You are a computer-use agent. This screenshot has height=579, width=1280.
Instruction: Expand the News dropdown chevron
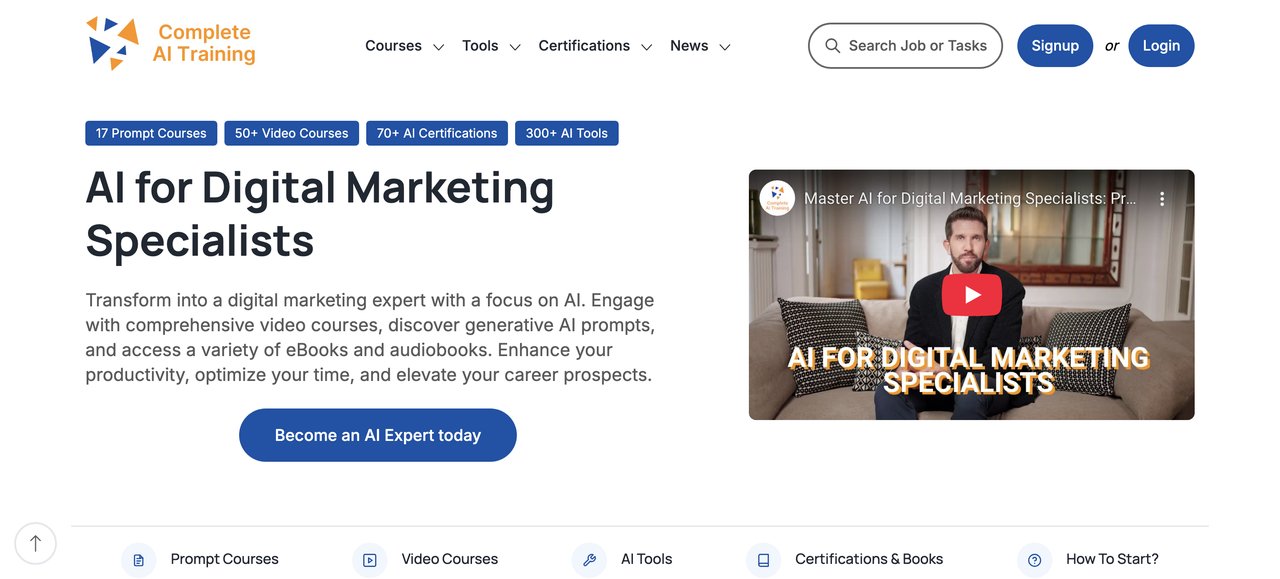pyautogui.click(x=725, y=47)
